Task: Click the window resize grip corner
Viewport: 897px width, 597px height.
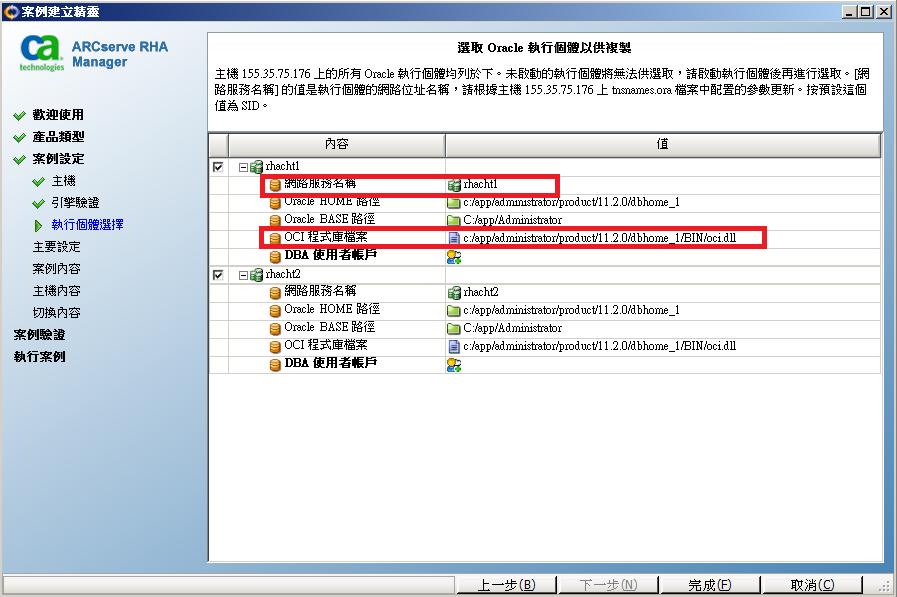Action: pos(886,586)
